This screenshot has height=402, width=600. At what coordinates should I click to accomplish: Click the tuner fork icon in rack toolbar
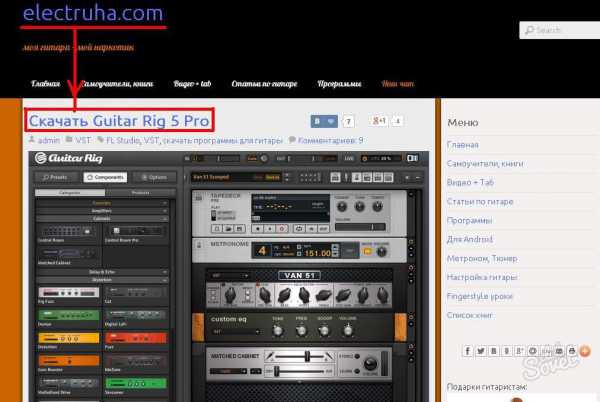click(346, 177)
